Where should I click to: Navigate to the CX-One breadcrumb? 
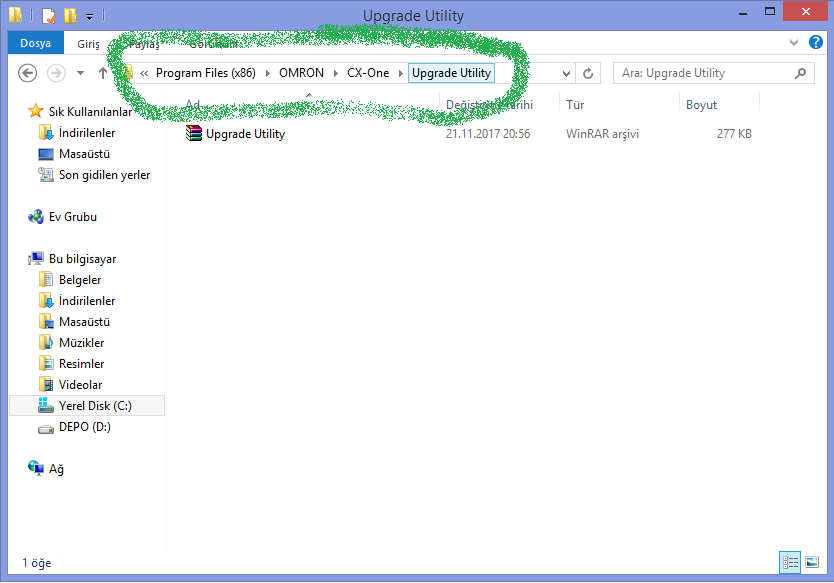(368, 73)
